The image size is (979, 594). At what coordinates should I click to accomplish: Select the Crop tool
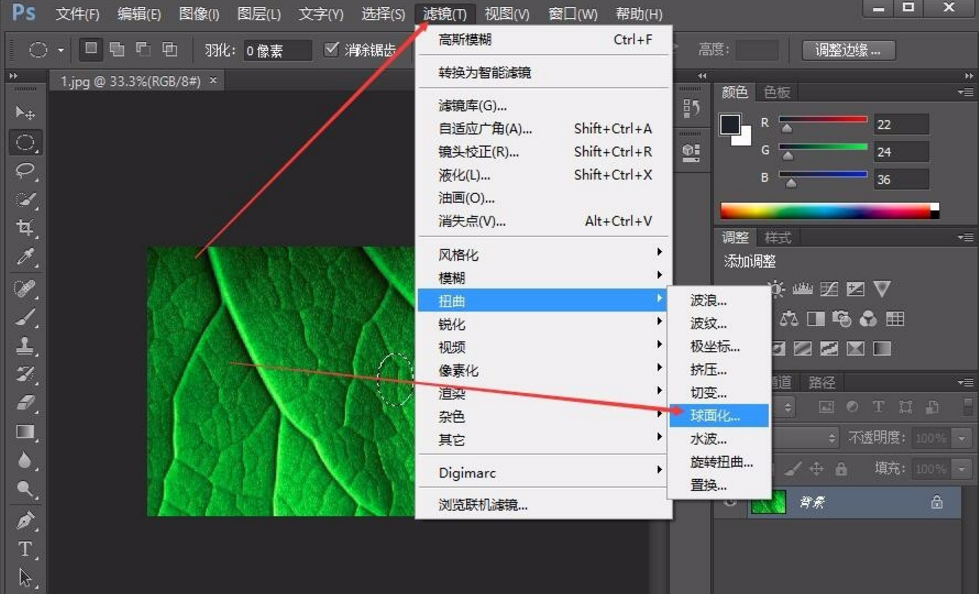tap(19, 227)
